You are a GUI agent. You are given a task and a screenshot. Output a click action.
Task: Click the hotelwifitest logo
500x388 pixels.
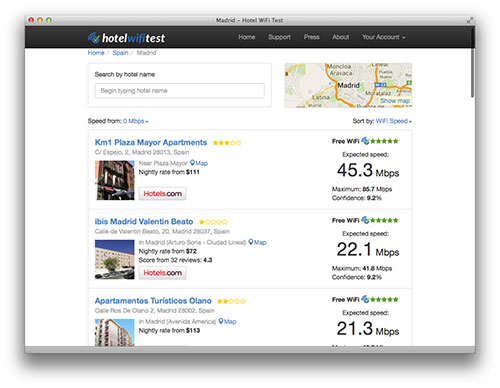[126, 38]
